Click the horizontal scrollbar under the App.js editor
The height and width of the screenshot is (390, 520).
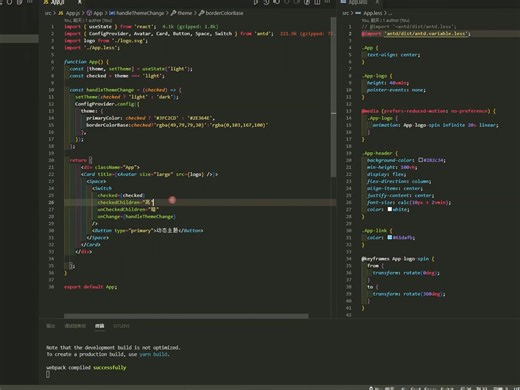(186, 316)
